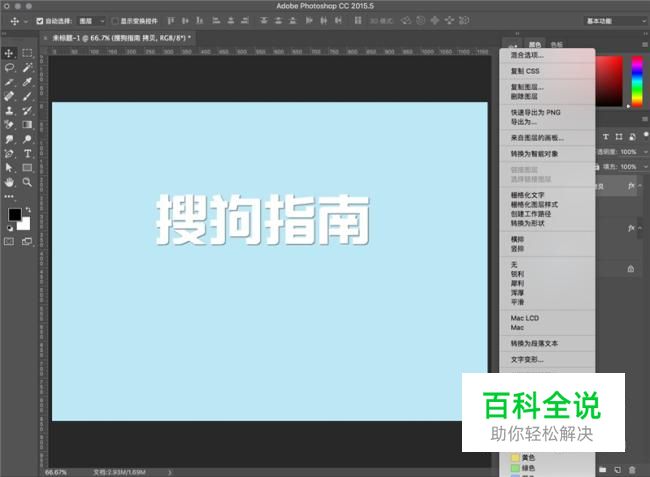Image resolution: width=650 pixels, height=477 pixels.
Task: Collapse effects on the second layer
Action: tap(640, 228)
